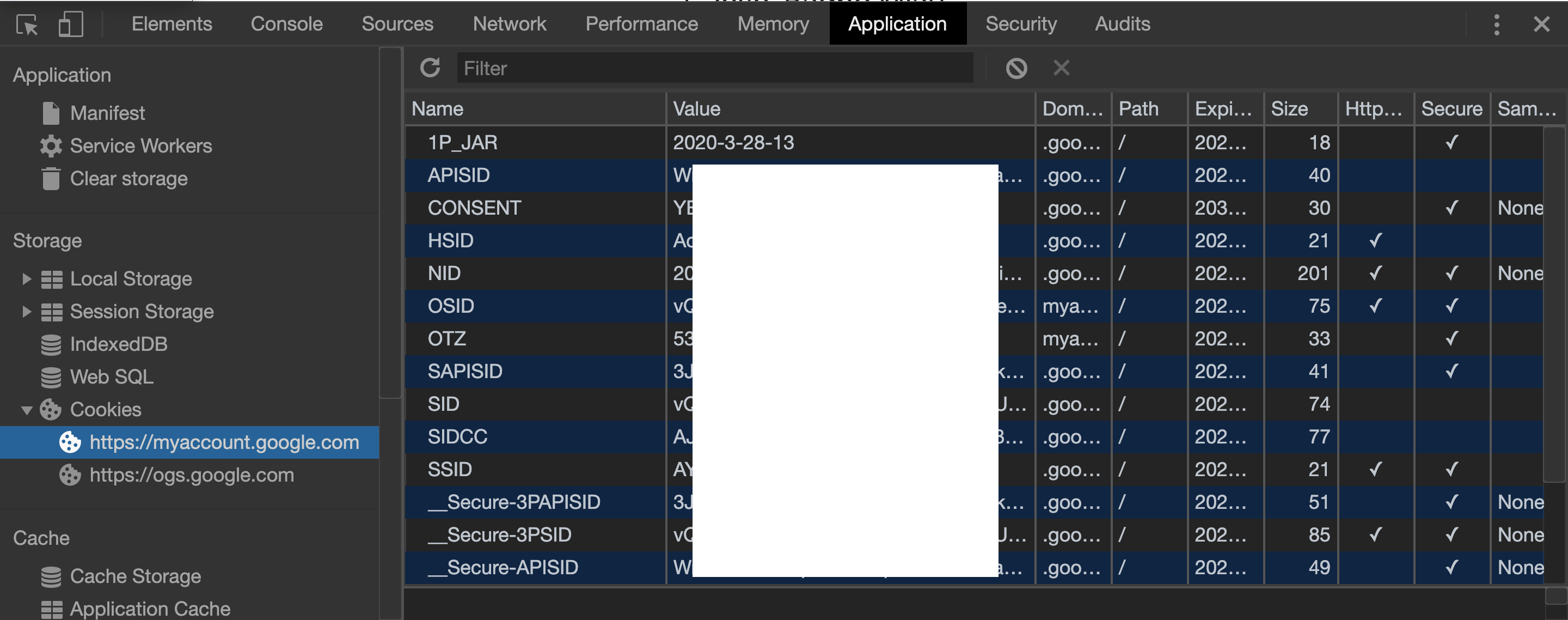Switch to the Console tab
The height and width of the screenshot is (620, 1568).
[286, 24]
